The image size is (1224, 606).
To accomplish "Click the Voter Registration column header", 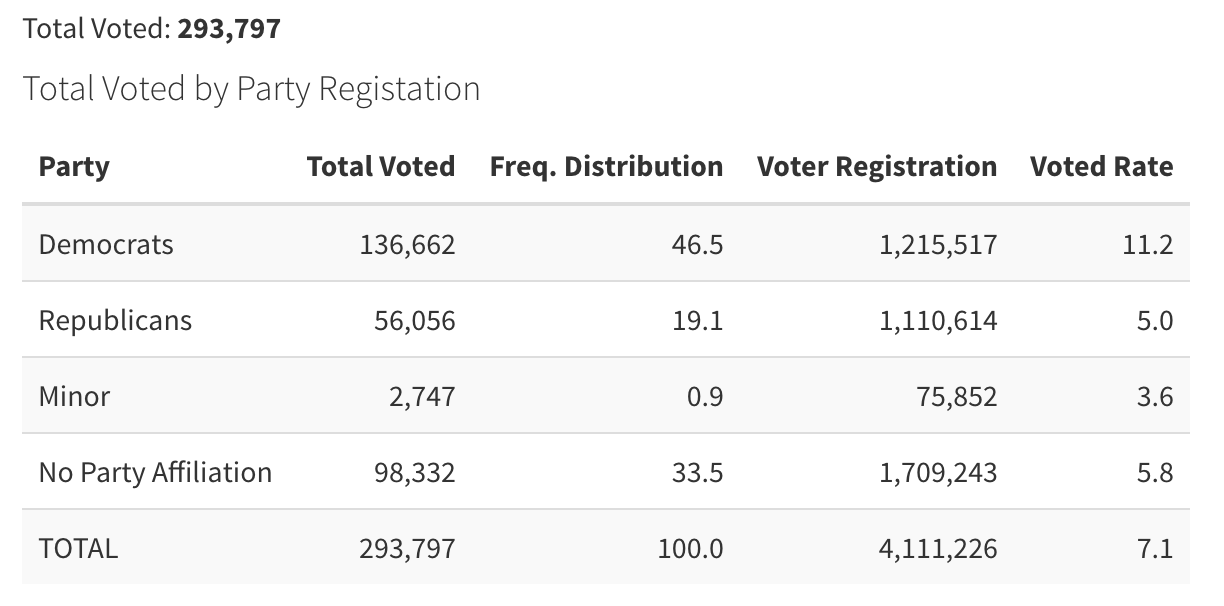I will pos(876,166).
